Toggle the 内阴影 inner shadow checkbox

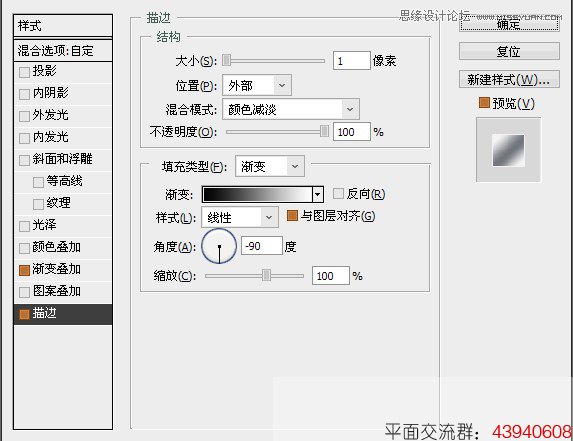(x=24, y=94)
